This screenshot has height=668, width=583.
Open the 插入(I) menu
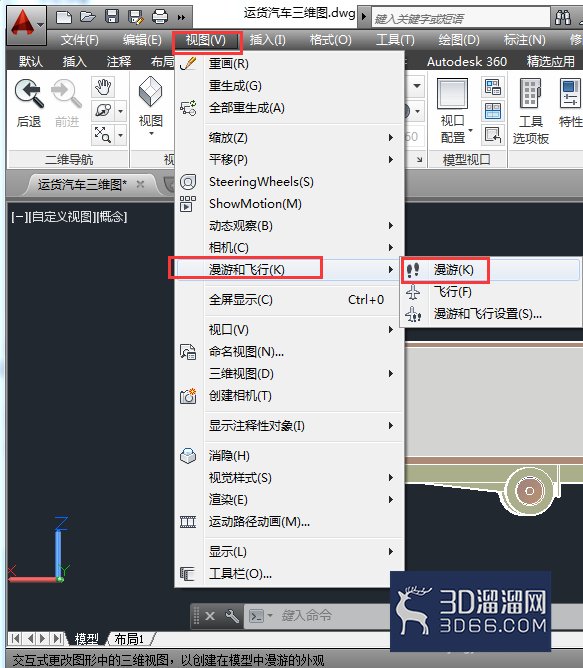click(x=268, y=40)
